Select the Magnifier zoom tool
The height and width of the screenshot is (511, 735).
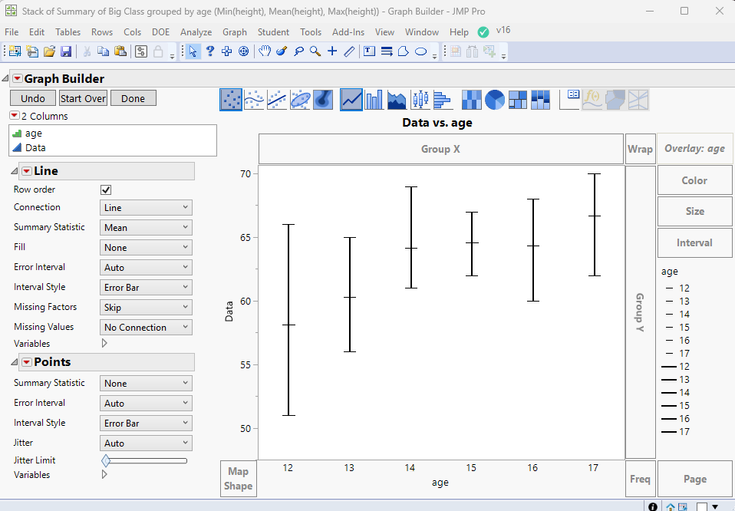pos(315,51)
